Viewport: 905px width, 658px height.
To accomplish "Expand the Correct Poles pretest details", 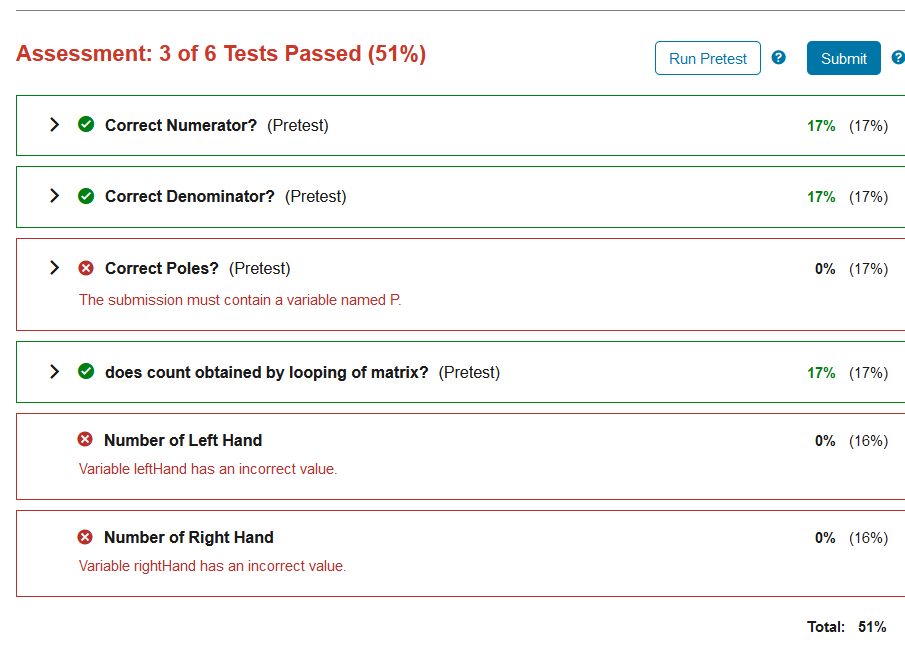I will [x=54, y=267].
